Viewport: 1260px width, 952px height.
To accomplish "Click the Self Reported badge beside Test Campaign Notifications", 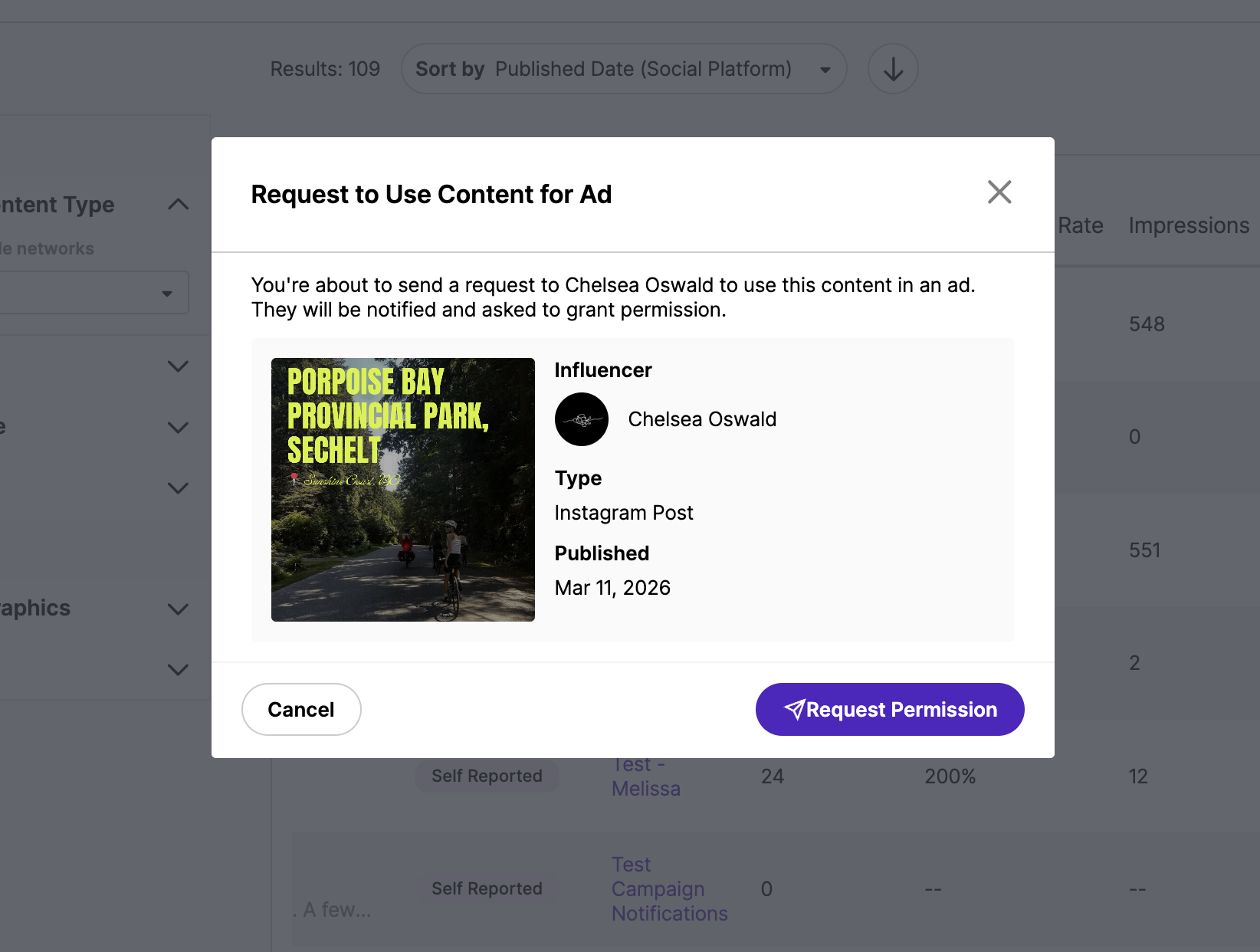I will tap(487, 889).
